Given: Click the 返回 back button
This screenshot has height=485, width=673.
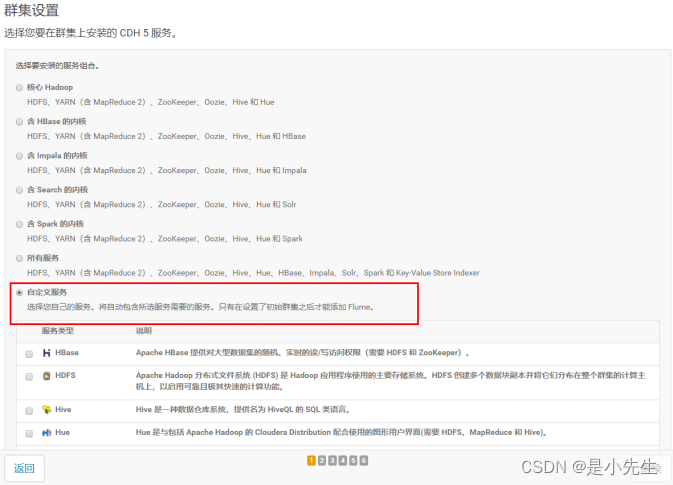Looking at the screenshot, I should [24, 468].
